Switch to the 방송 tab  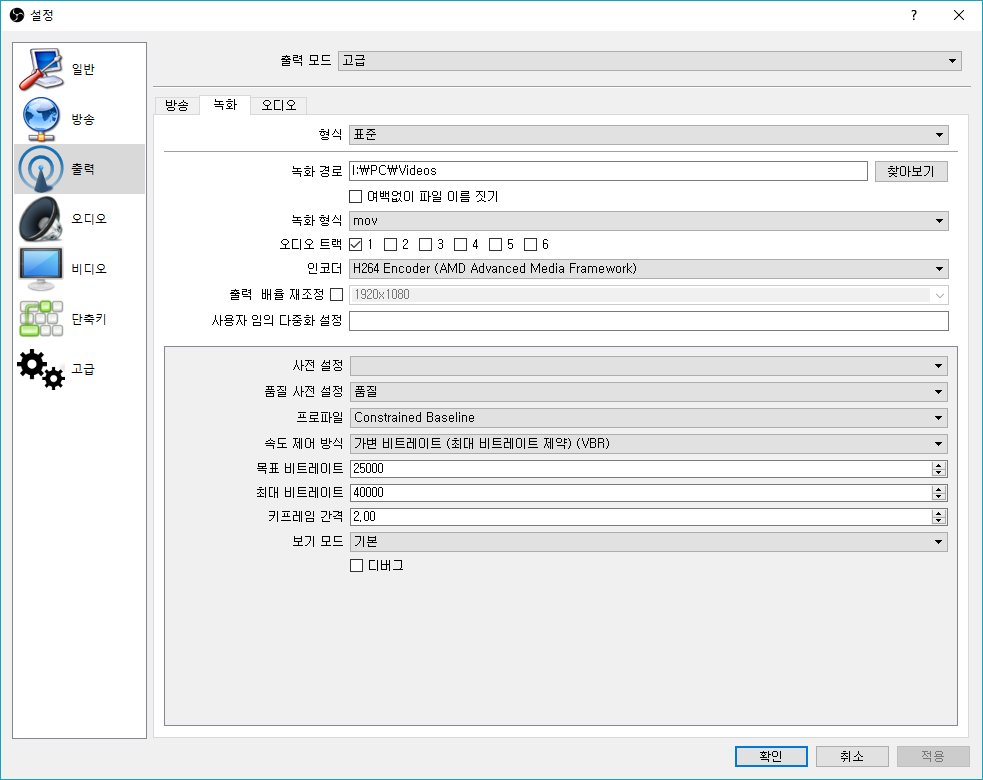point(176,105)
